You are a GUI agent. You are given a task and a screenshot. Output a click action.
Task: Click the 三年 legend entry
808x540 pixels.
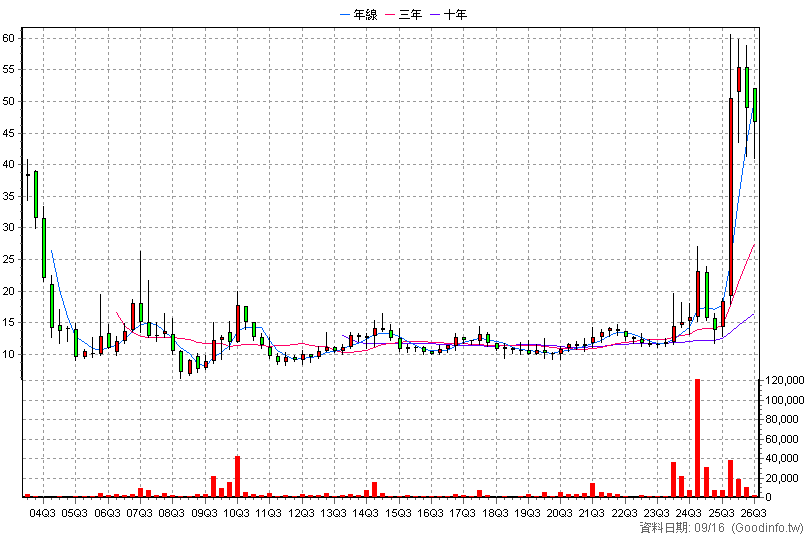pyautogui.click(x=404, y=14)
